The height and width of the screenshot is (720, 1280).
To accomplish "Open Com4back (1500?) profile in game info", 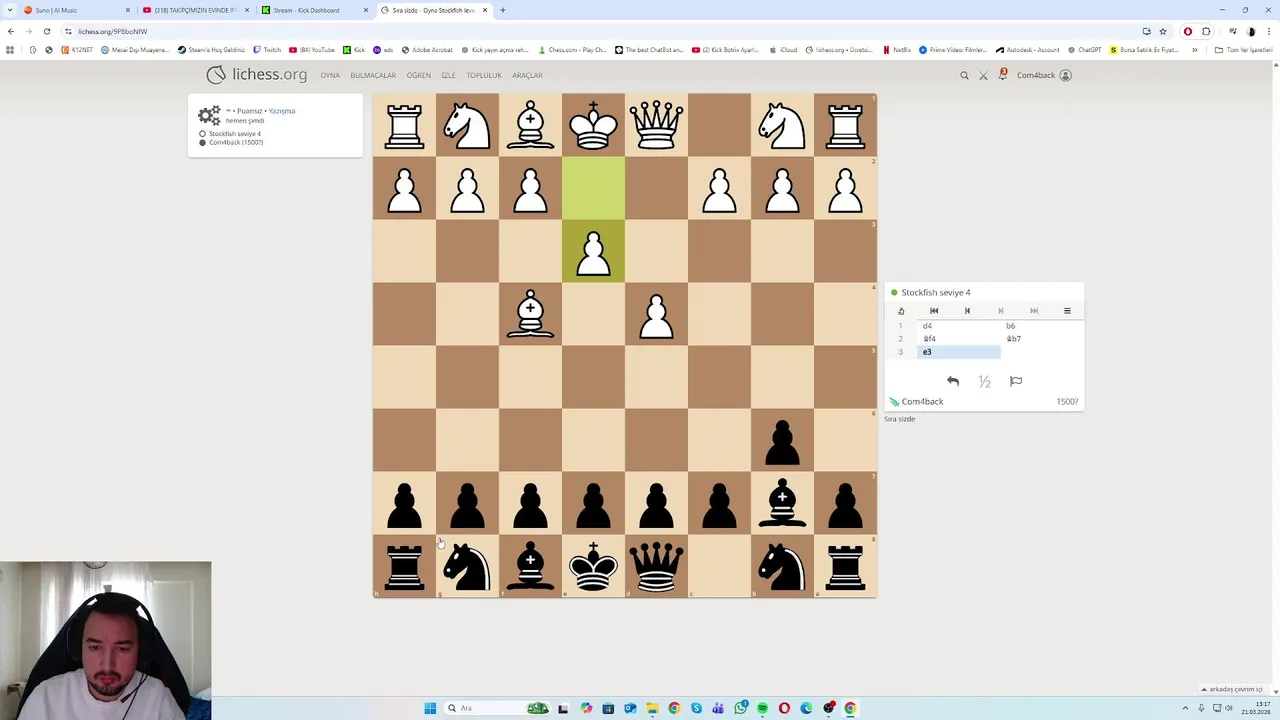I will 236,143.
